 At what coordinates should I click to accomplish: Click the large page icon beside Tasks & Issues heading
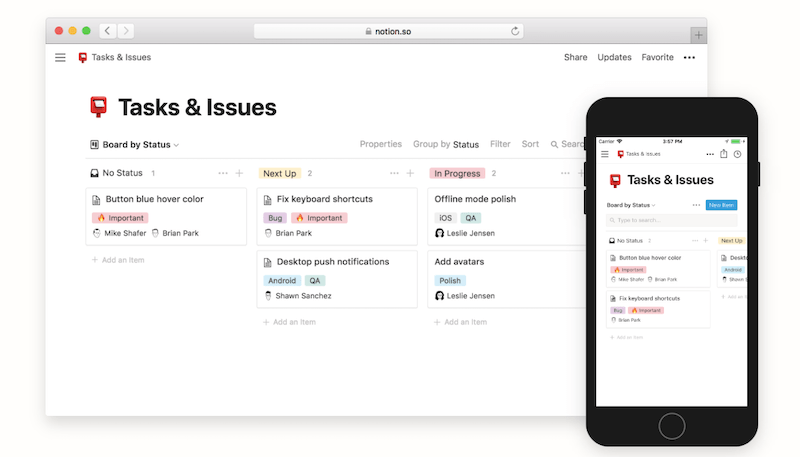(98, 107)
